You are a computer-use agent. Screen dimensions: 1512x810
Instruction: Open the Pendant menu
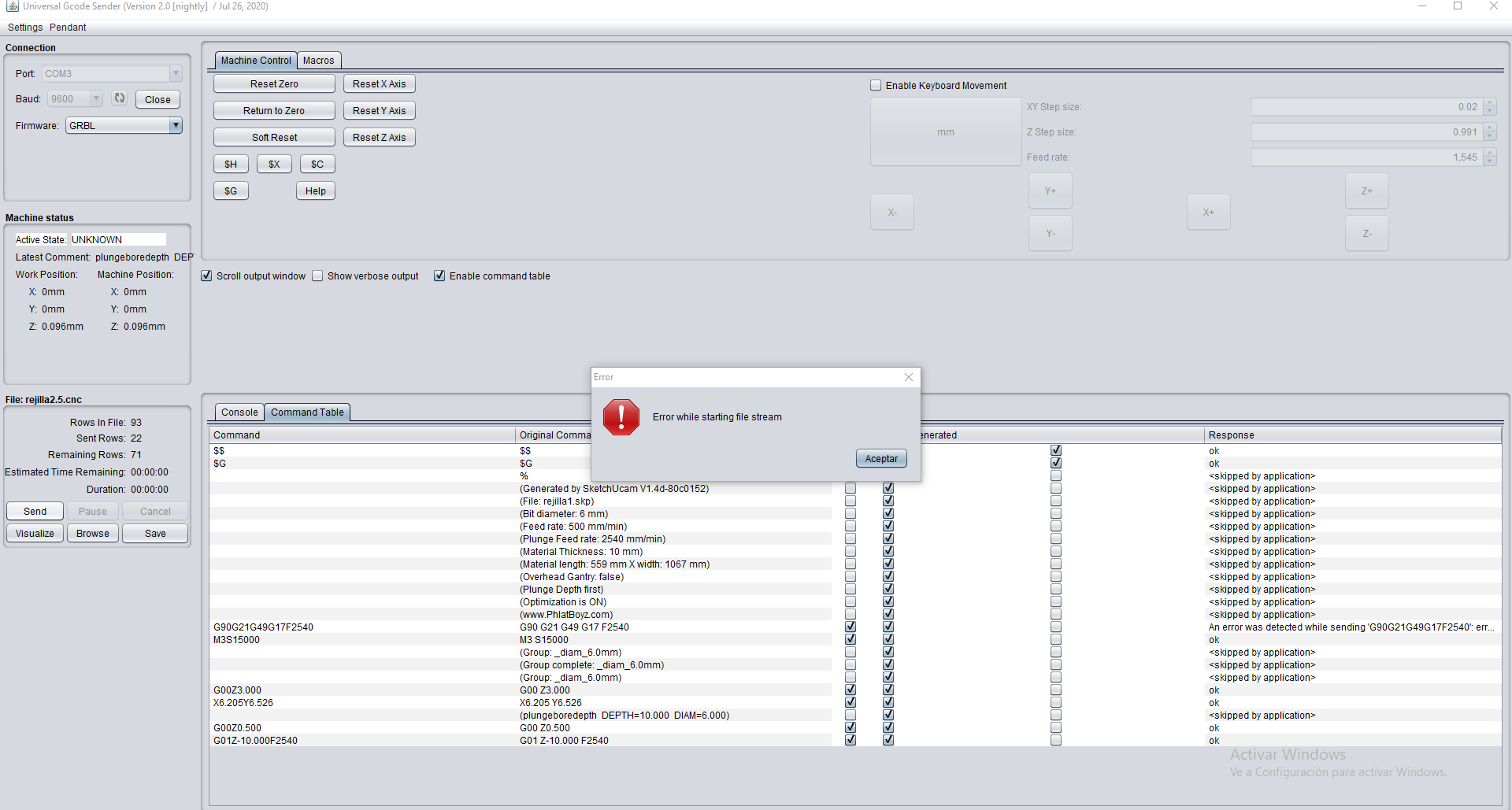(68, 27)
